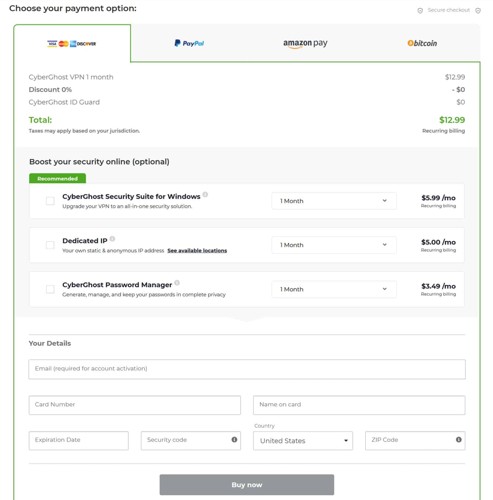Open See available locations link
493x500 pixels.
[197, 250]
